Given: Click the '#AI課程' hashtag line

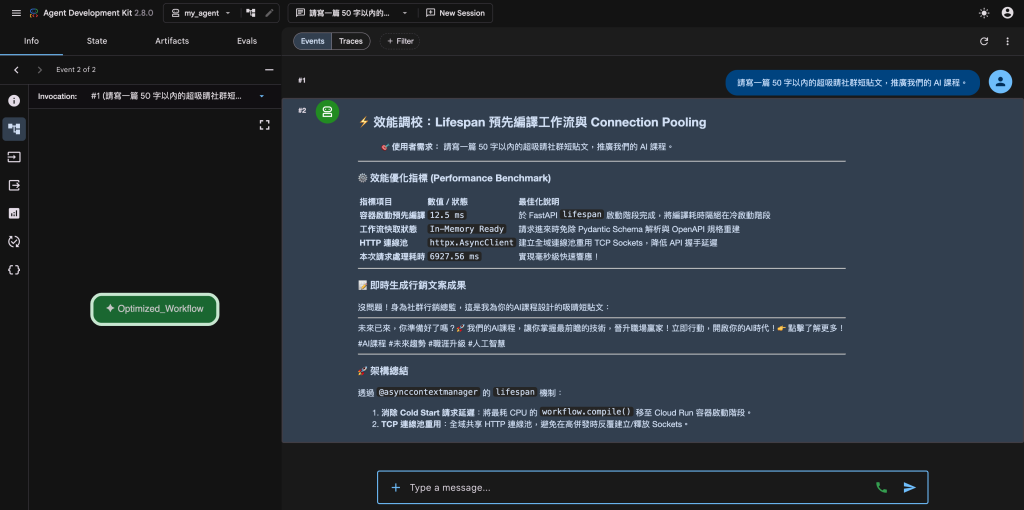Looking at the screenshot, I should click(432, 343).
